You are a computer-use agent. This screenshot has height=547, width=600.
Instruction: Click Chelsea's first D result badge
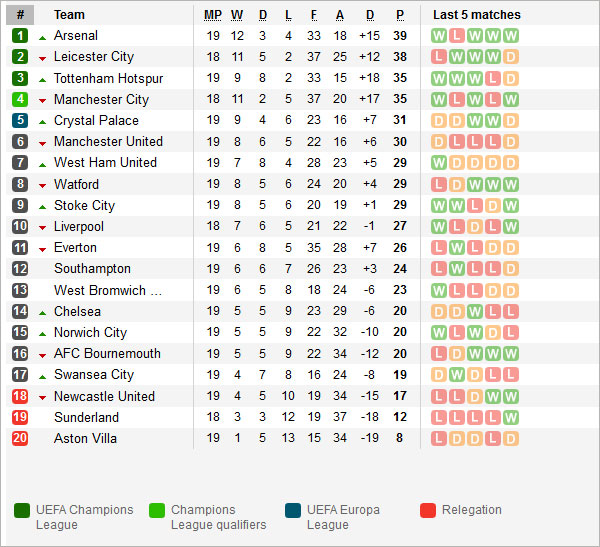coord(439,312)
